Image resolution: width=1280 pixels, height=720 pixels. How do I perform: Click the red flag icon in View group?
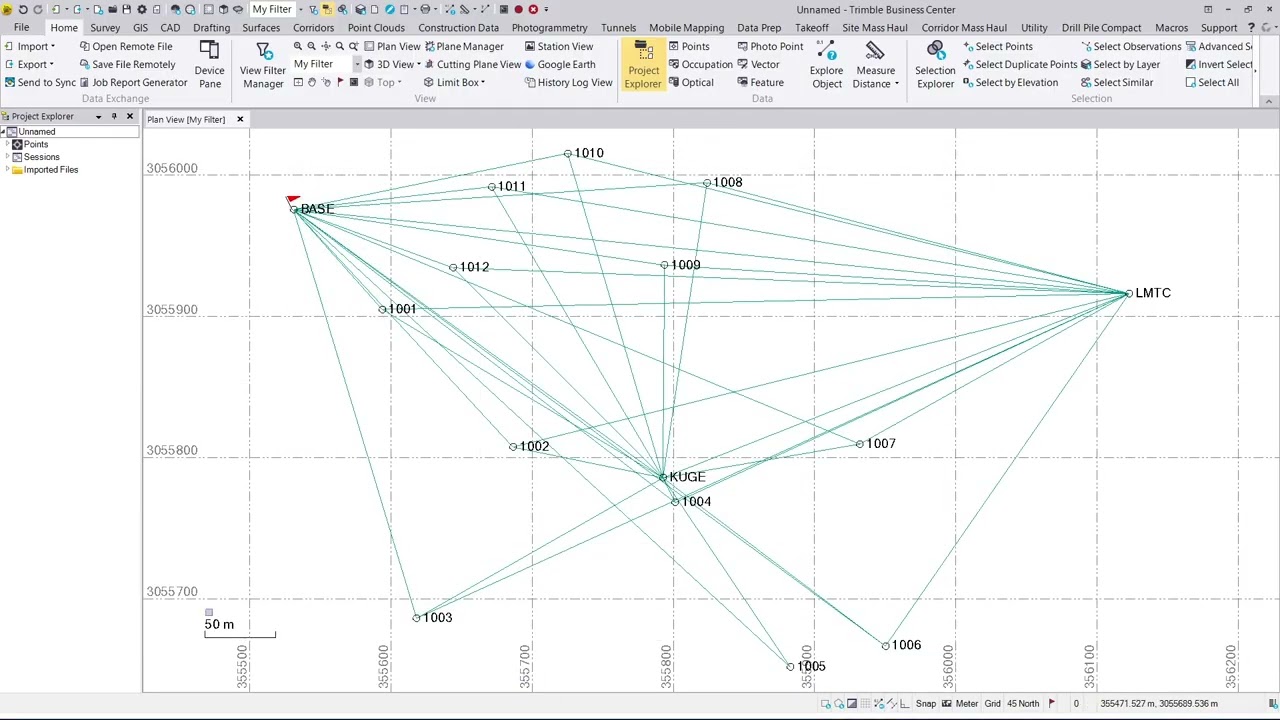[x=340, y=82]
